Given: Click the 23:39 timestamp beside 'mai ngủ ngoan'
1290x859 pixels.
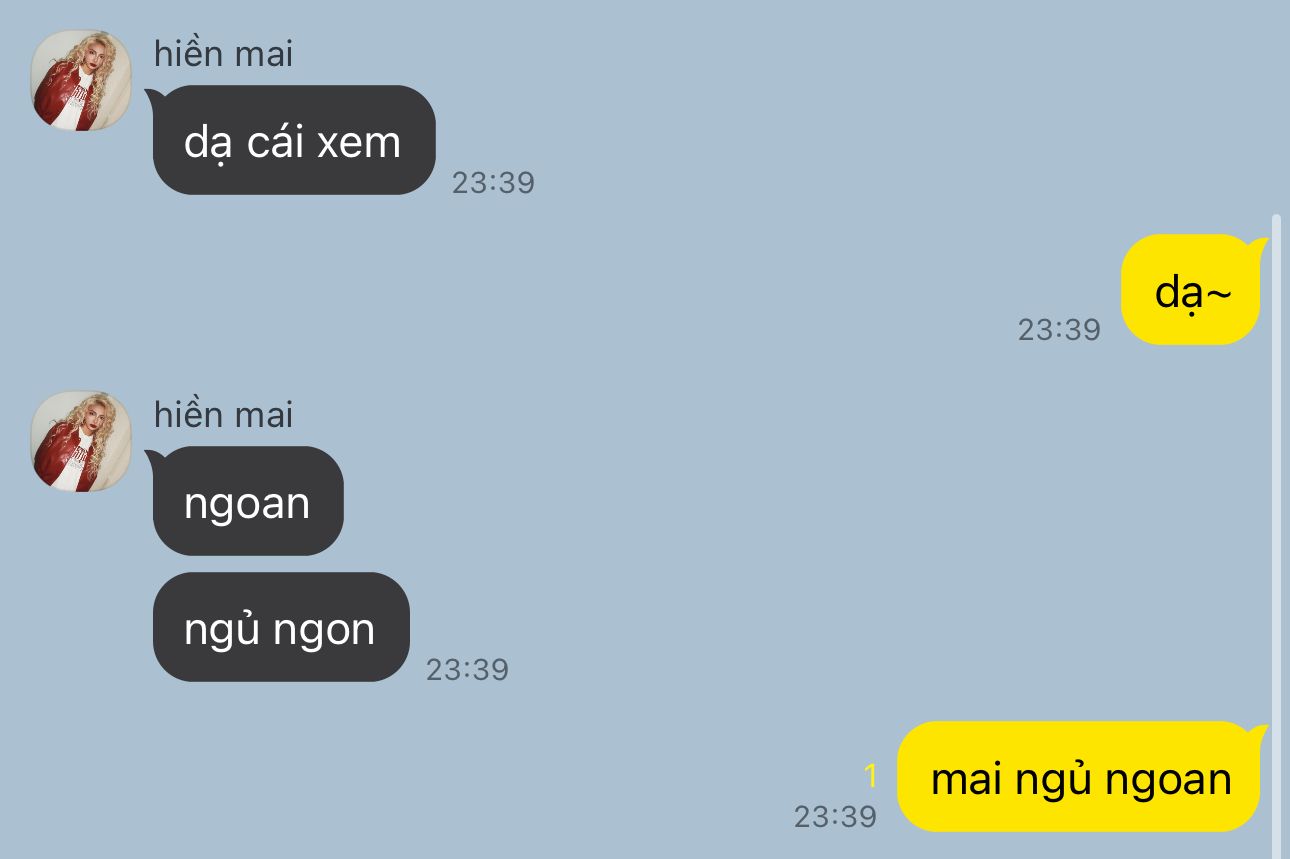Looking at the screenshot, I should [x=835, y=816].
